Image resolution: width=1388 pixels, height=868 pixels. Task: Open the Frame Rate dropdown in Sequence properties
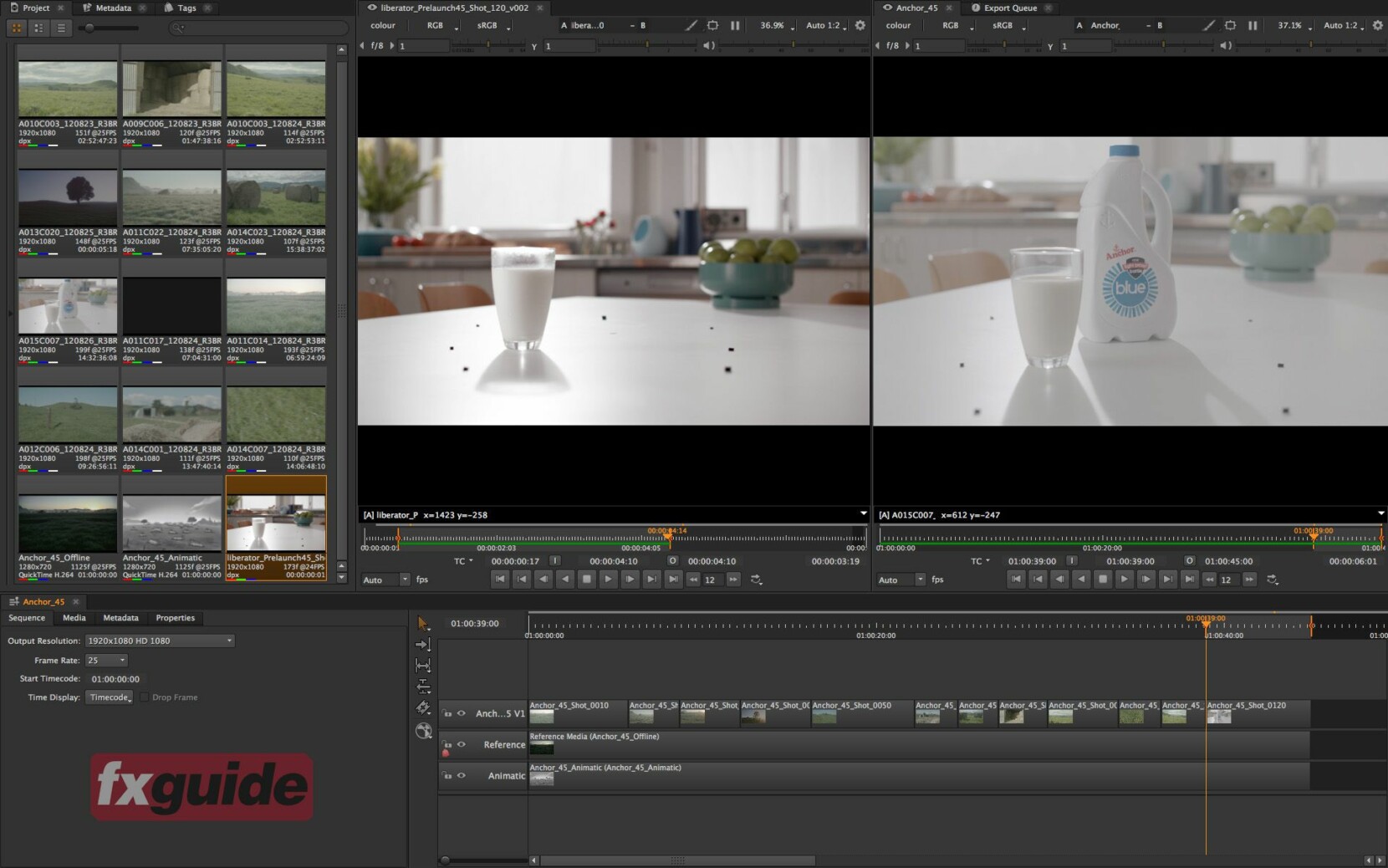click(106, 660)
